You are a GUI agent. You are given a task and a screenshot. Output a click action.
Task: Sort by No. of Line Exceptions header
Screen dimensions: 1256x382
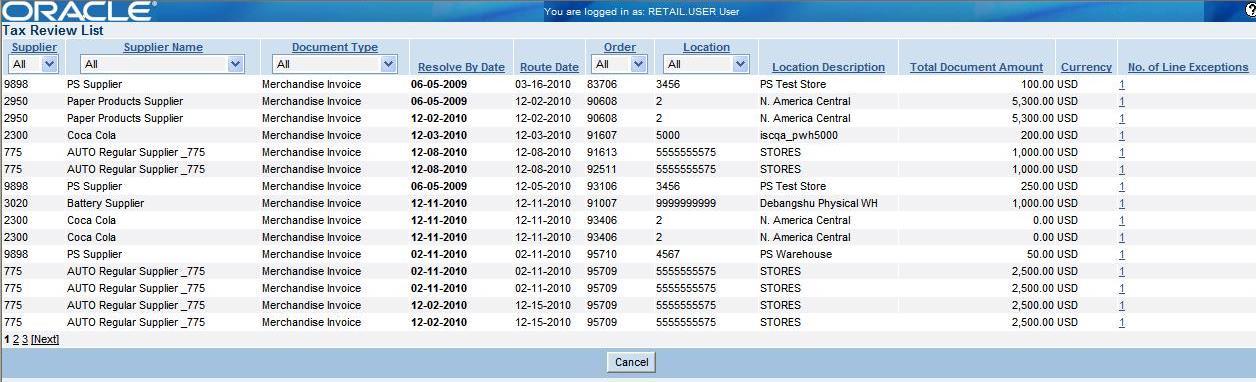coord(1188,67)
